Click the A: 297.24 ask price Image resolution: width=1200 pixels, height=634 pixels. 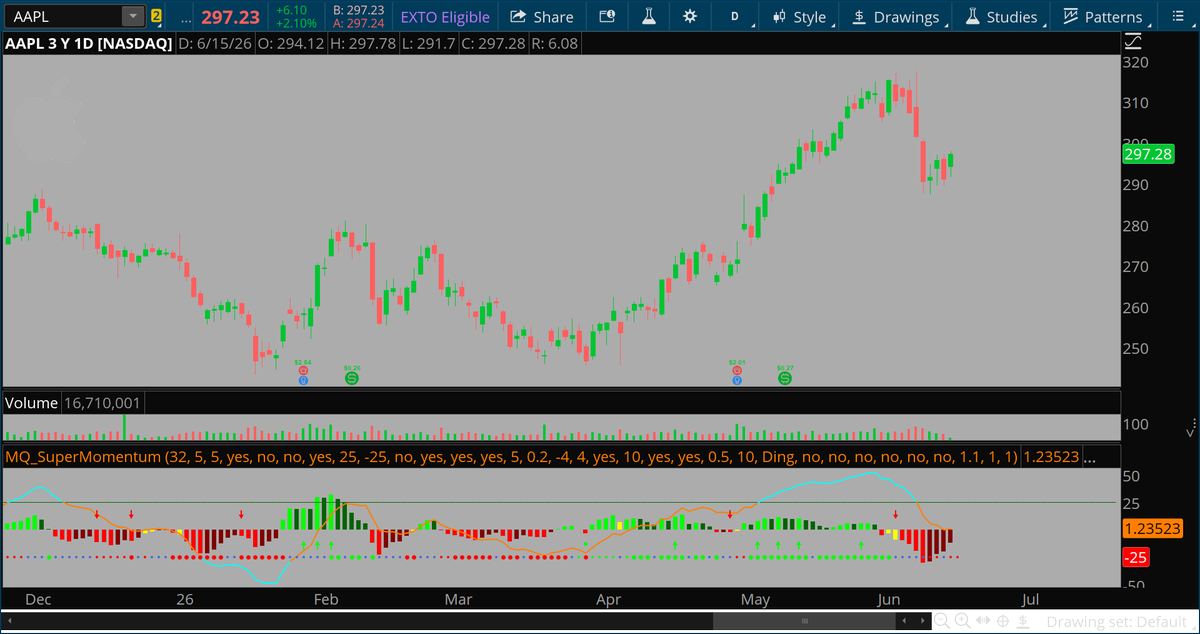tap(358, 23)
